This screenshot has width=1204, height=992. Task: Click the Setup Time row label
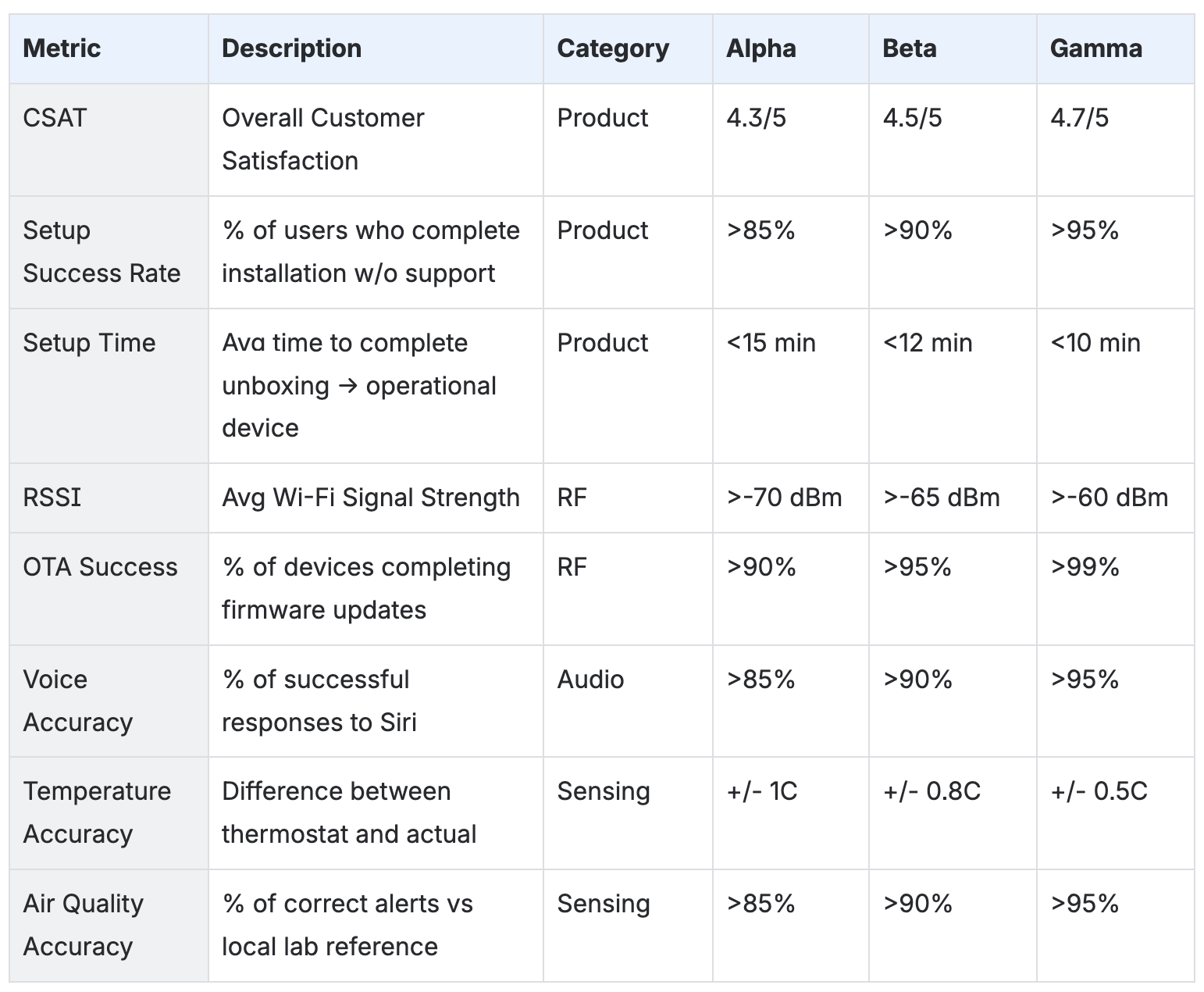(x=89, y=343)
